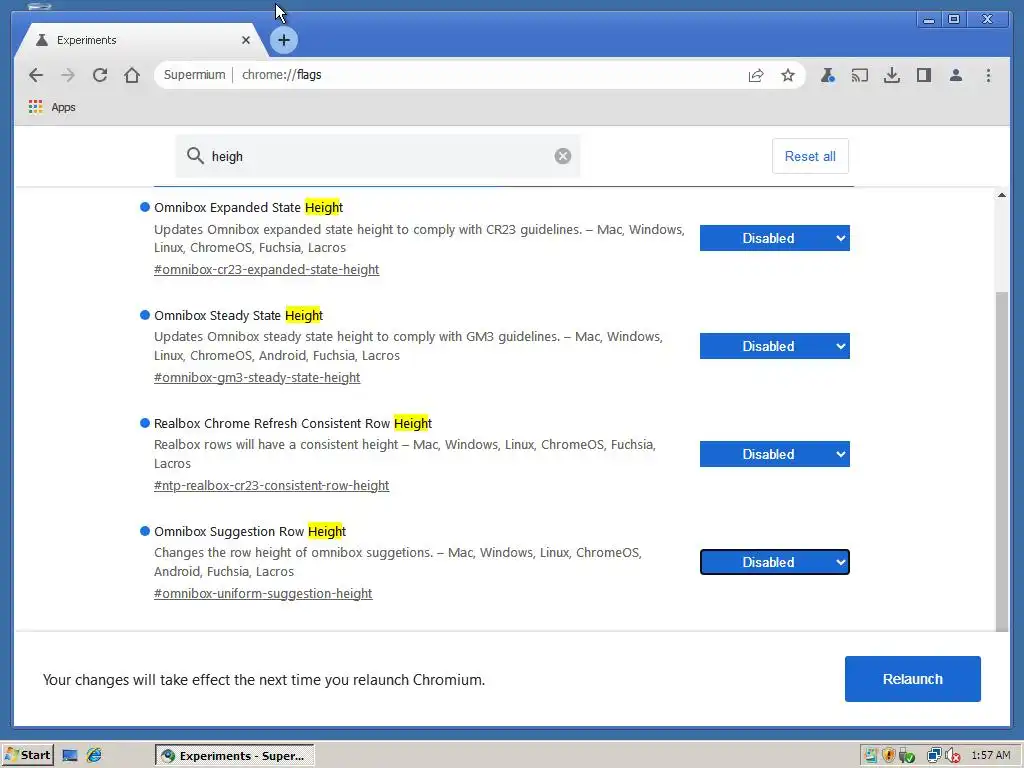
Task: Click the 1:57 AM system clock
Action: pos(990,756)
